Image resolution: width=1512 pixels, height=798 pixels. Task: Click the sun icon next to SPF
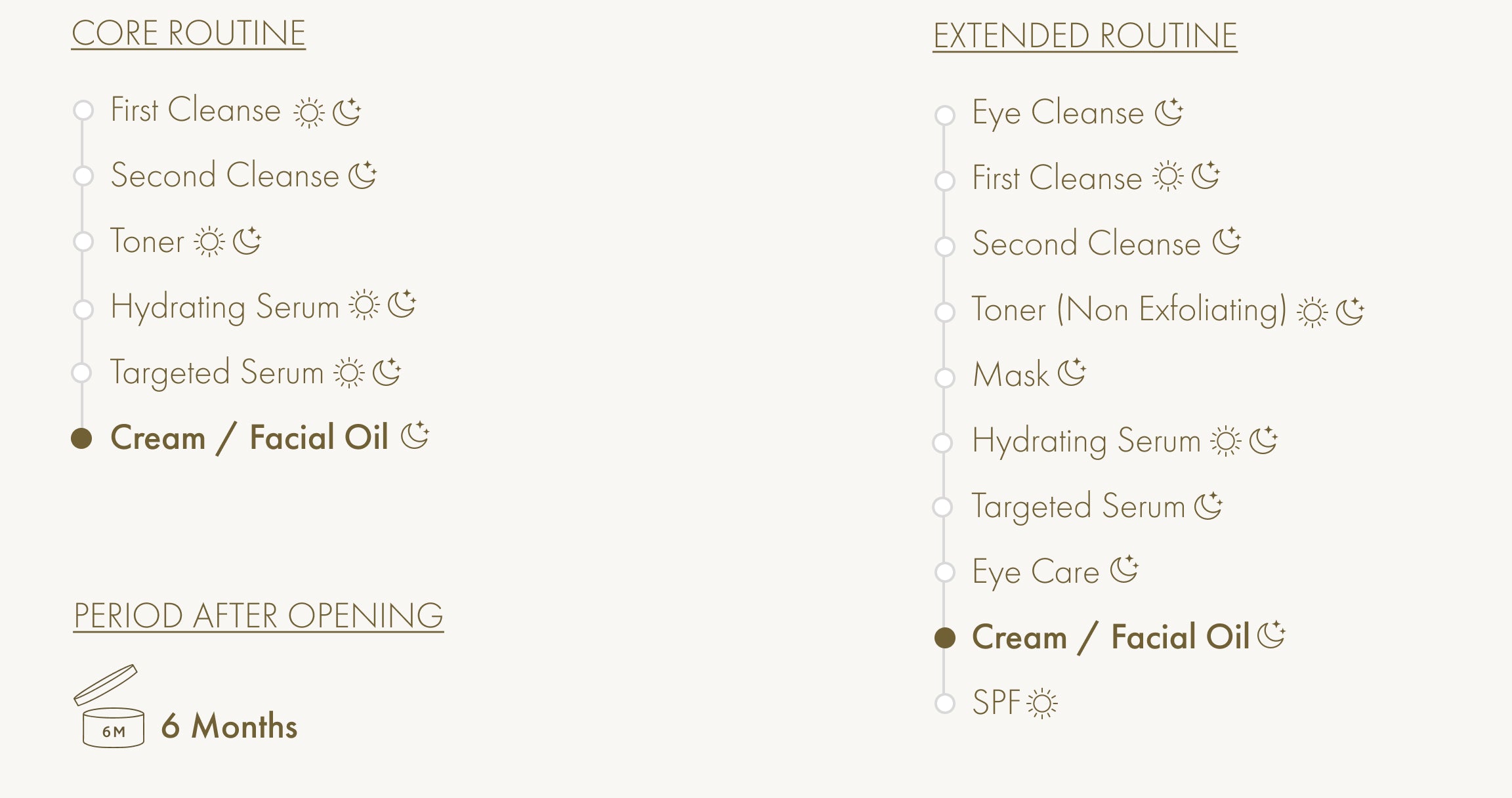coord(1042,703)
